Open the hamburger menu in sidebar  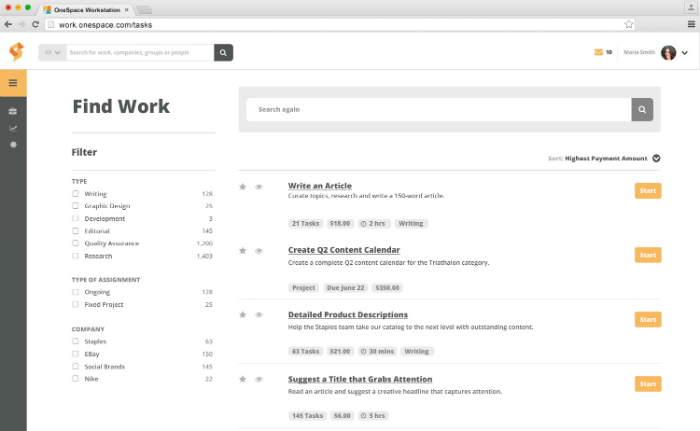tap(13, 83)
